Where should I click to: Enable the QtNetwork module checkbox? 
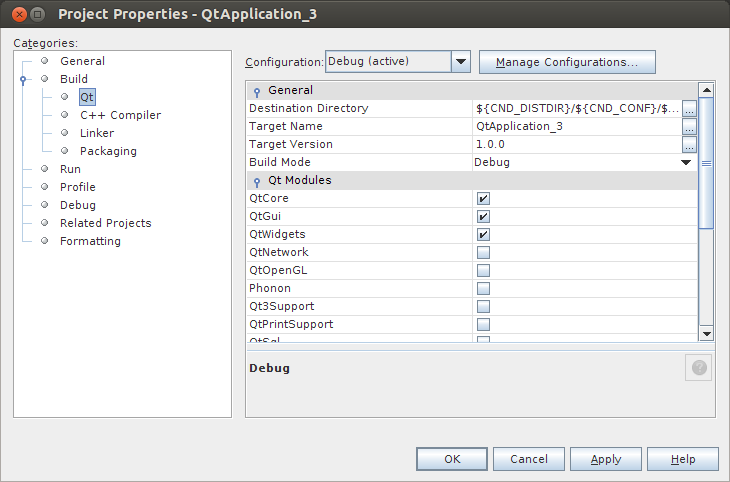(483, 252)
